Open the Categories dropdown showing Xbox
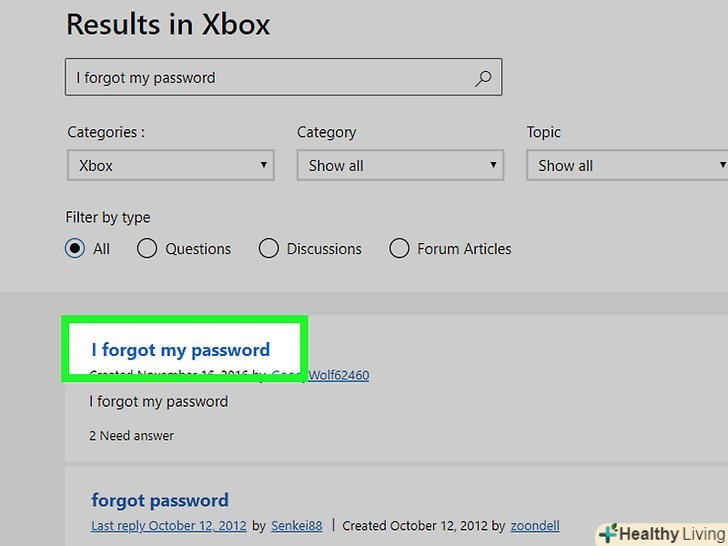Viewport: 728px width, 546px height. click(x=171, y=166)
